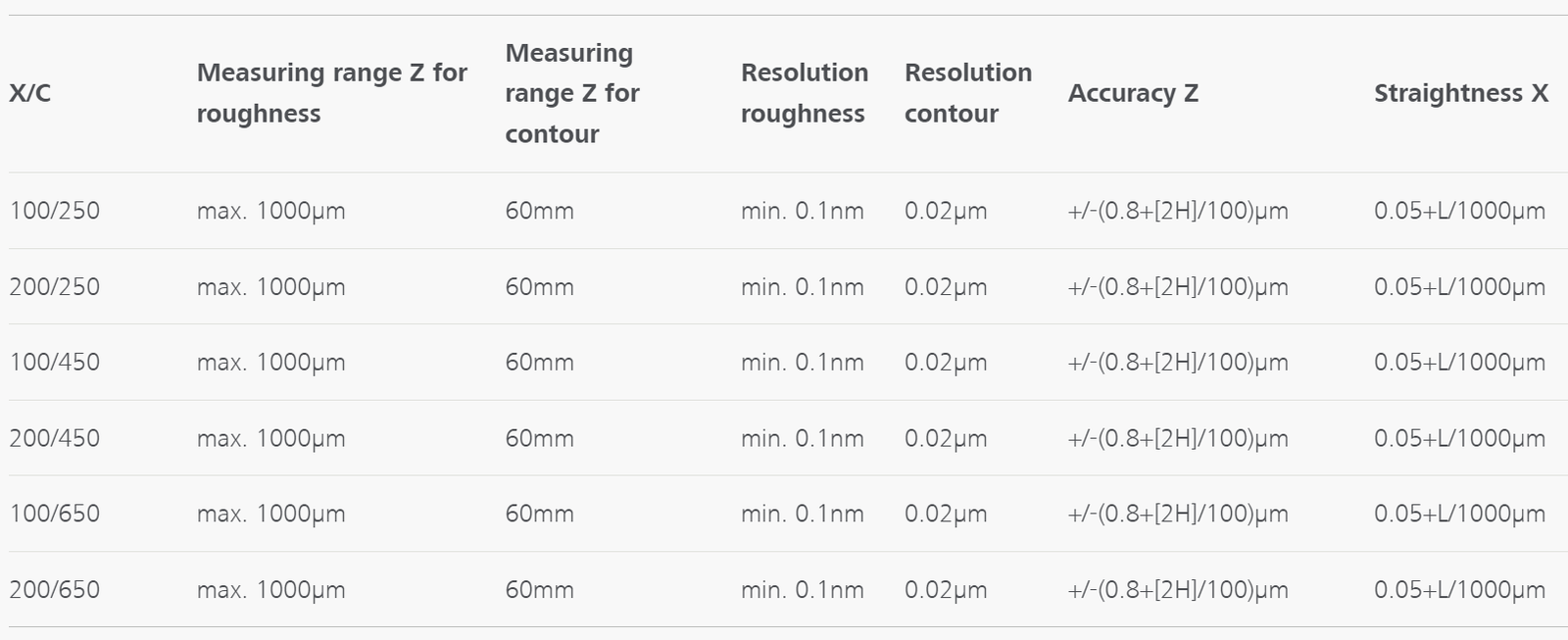Select the 200/250 row label
The image size is (1568, 640).
[55, 287]
